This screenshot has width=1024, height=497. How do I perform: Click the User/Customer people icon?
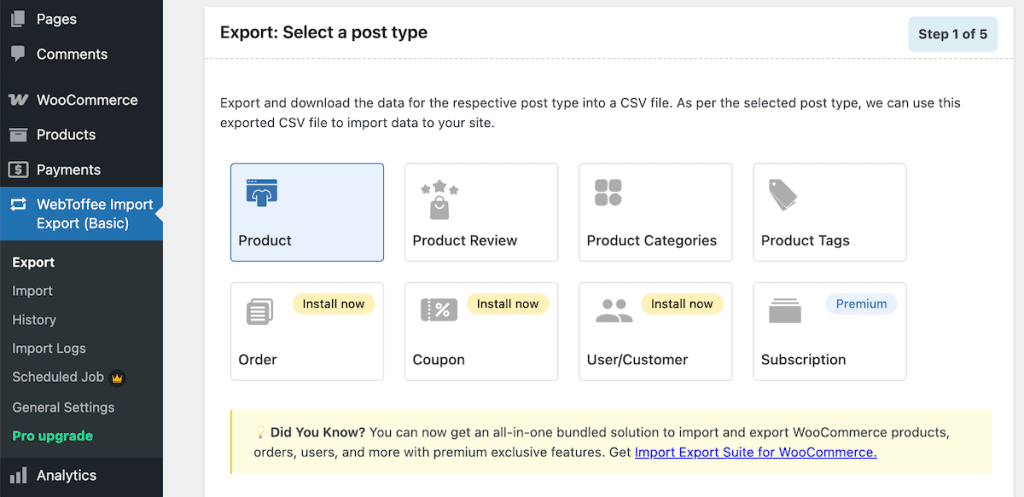coord(614,311)
